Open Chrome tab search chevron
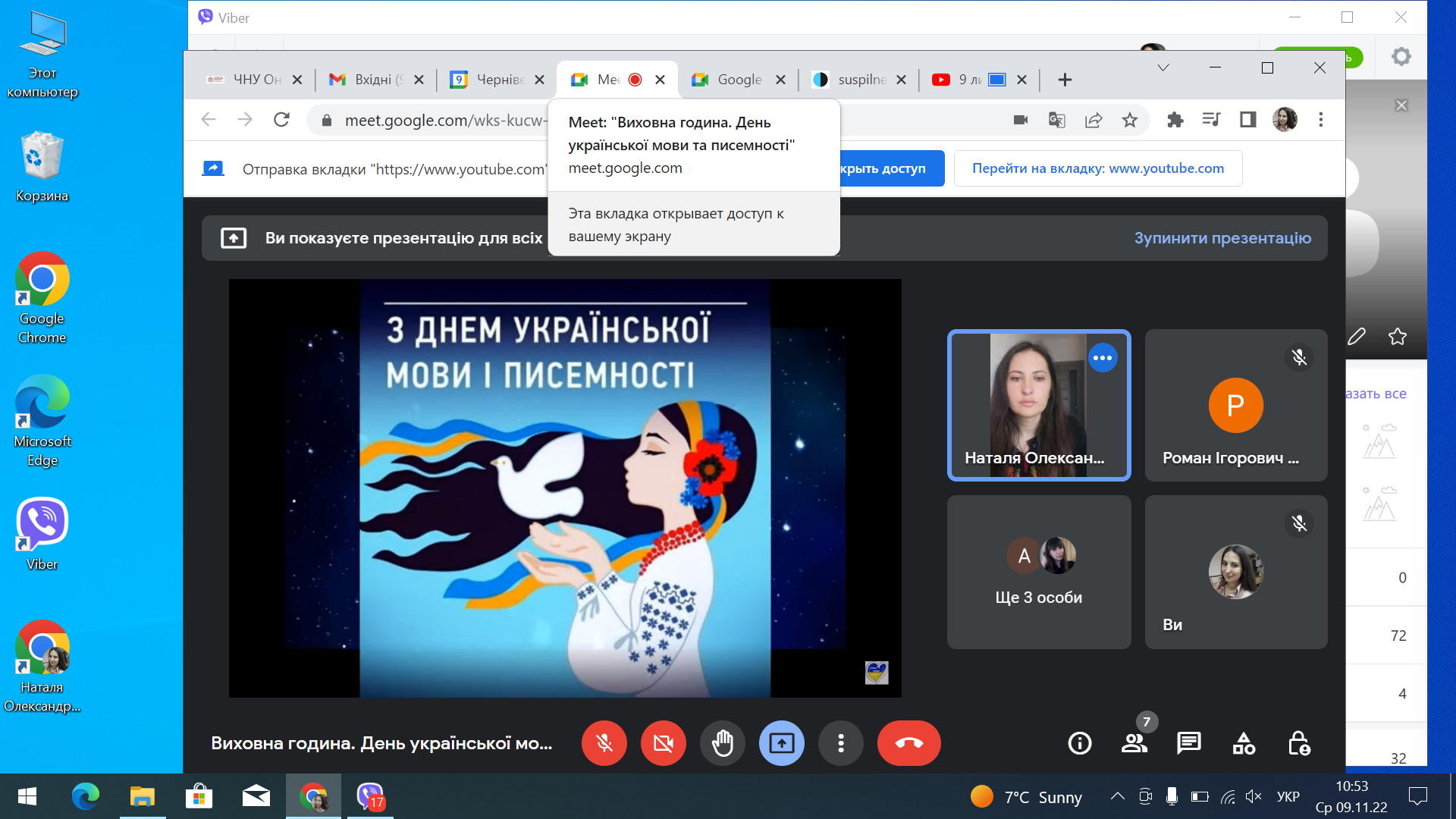The image size is (1456, 819). (x=1163, y=68)
